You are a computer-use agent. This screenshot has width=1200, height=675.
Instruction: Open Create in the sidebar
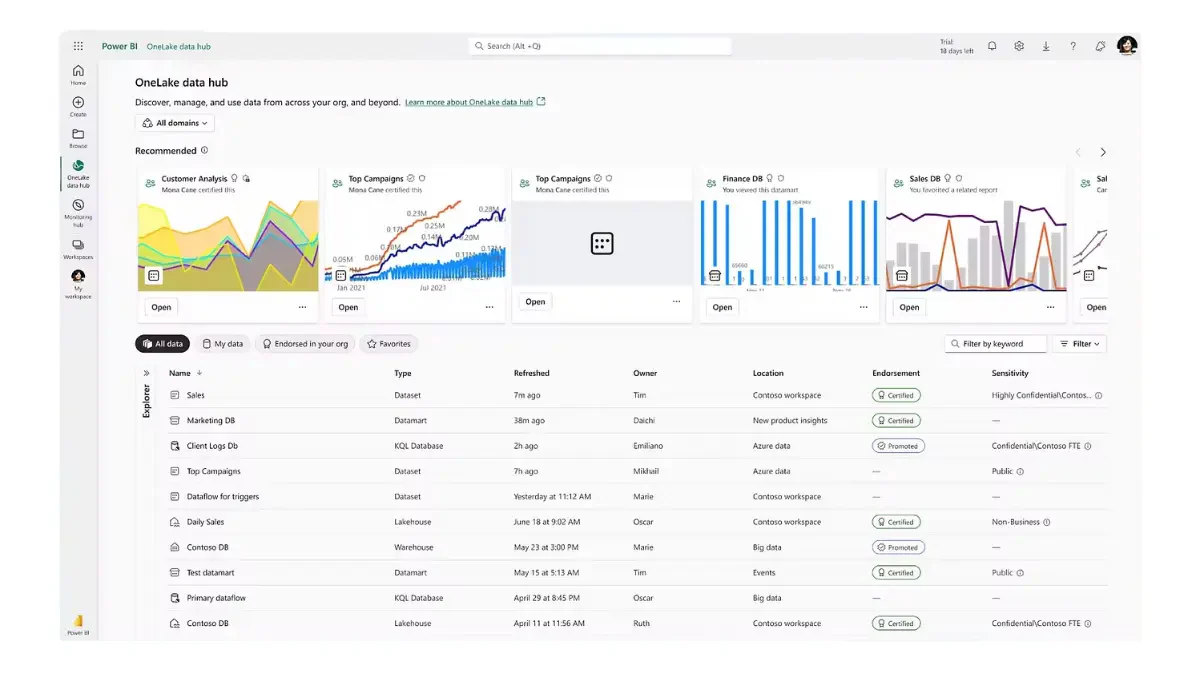coord(78,106)
